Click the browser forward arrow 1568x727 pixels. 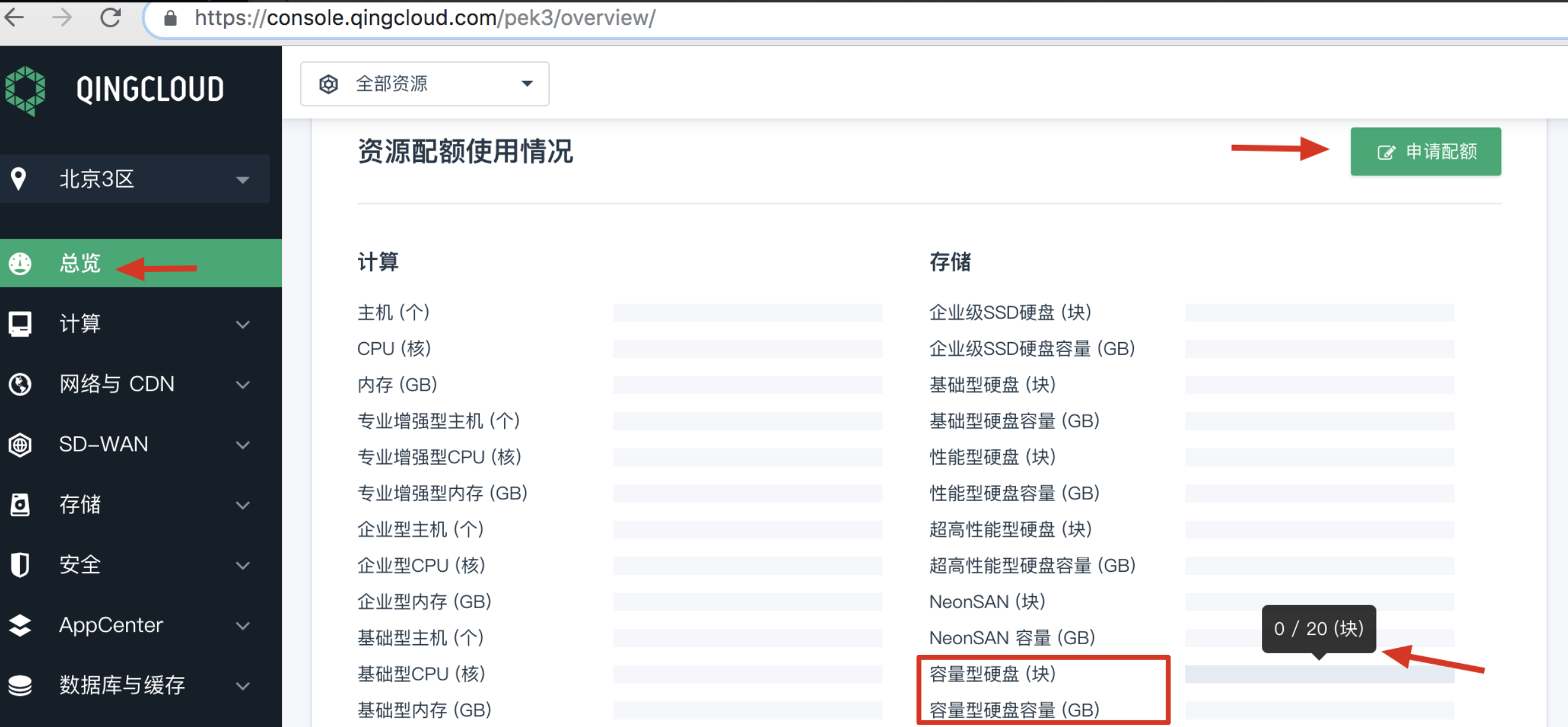(62, 17)
